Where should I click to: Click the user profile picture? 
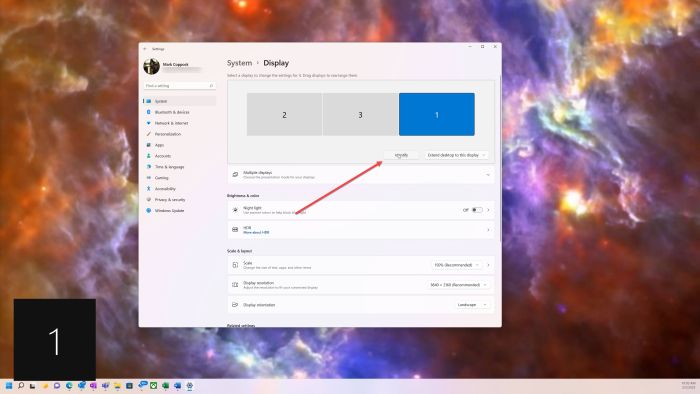click(x=151, y=66)
